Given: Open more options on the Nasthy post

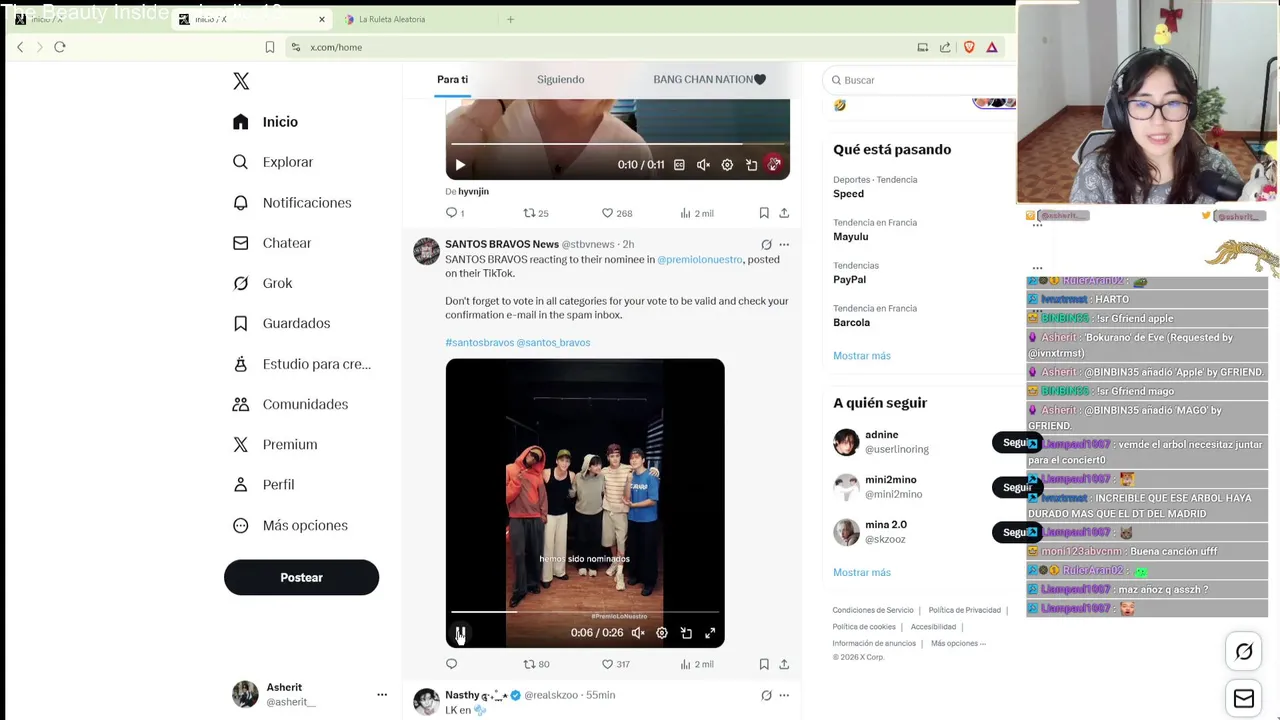Looking at the screenshot, I should pyautogui.click(x=784, y=695).
